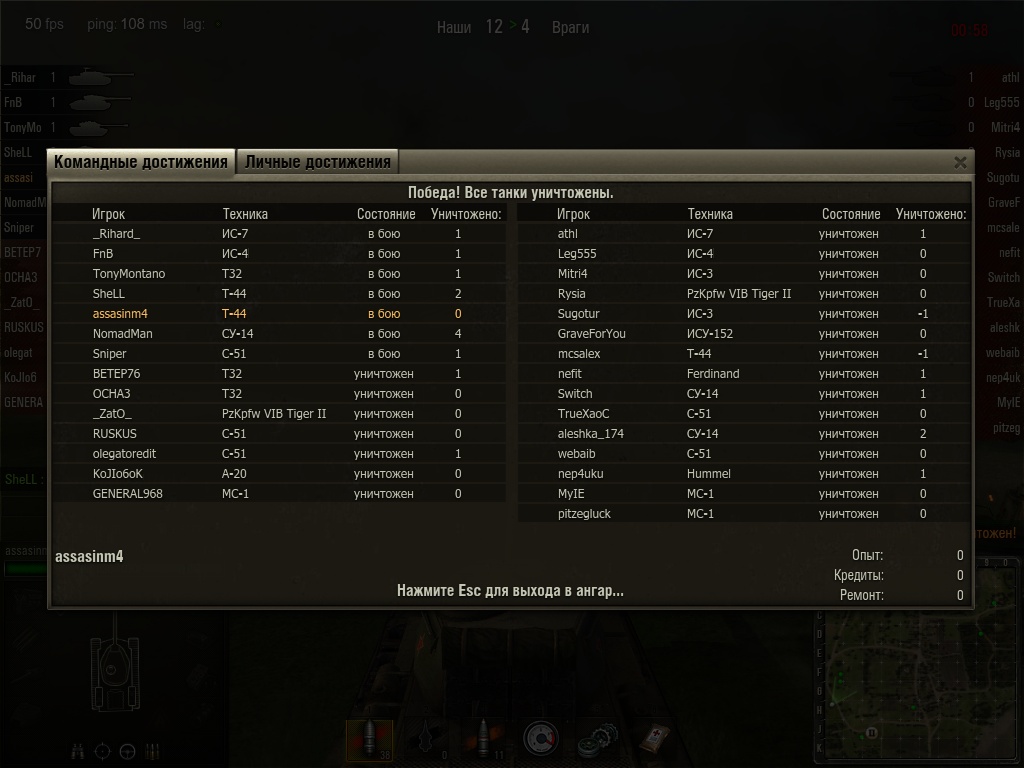
Task: Select player NomadMan row in team list
Action: [x=279, y=334]
